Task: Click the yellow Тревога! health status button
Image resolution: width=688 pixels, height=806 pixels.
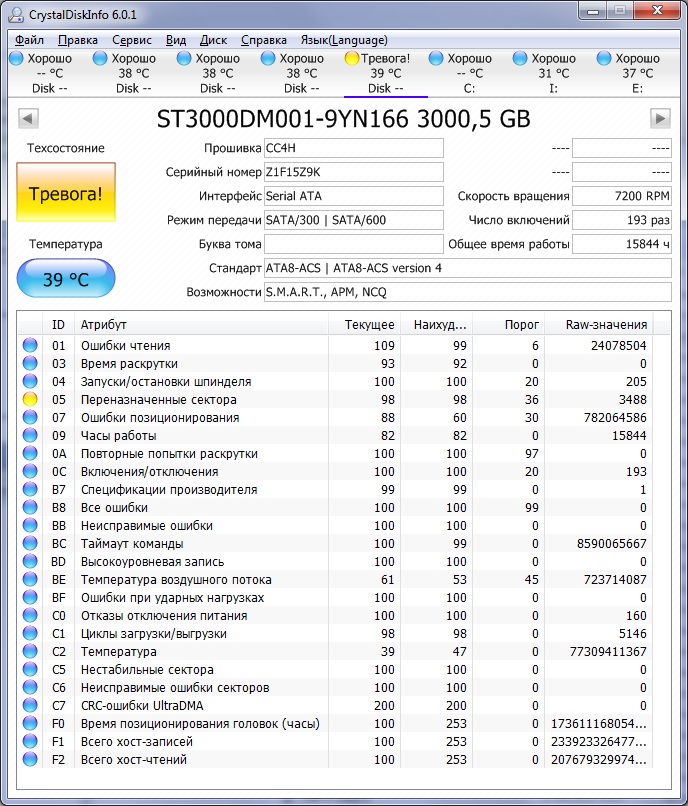Action: click(x=66, y=192)
